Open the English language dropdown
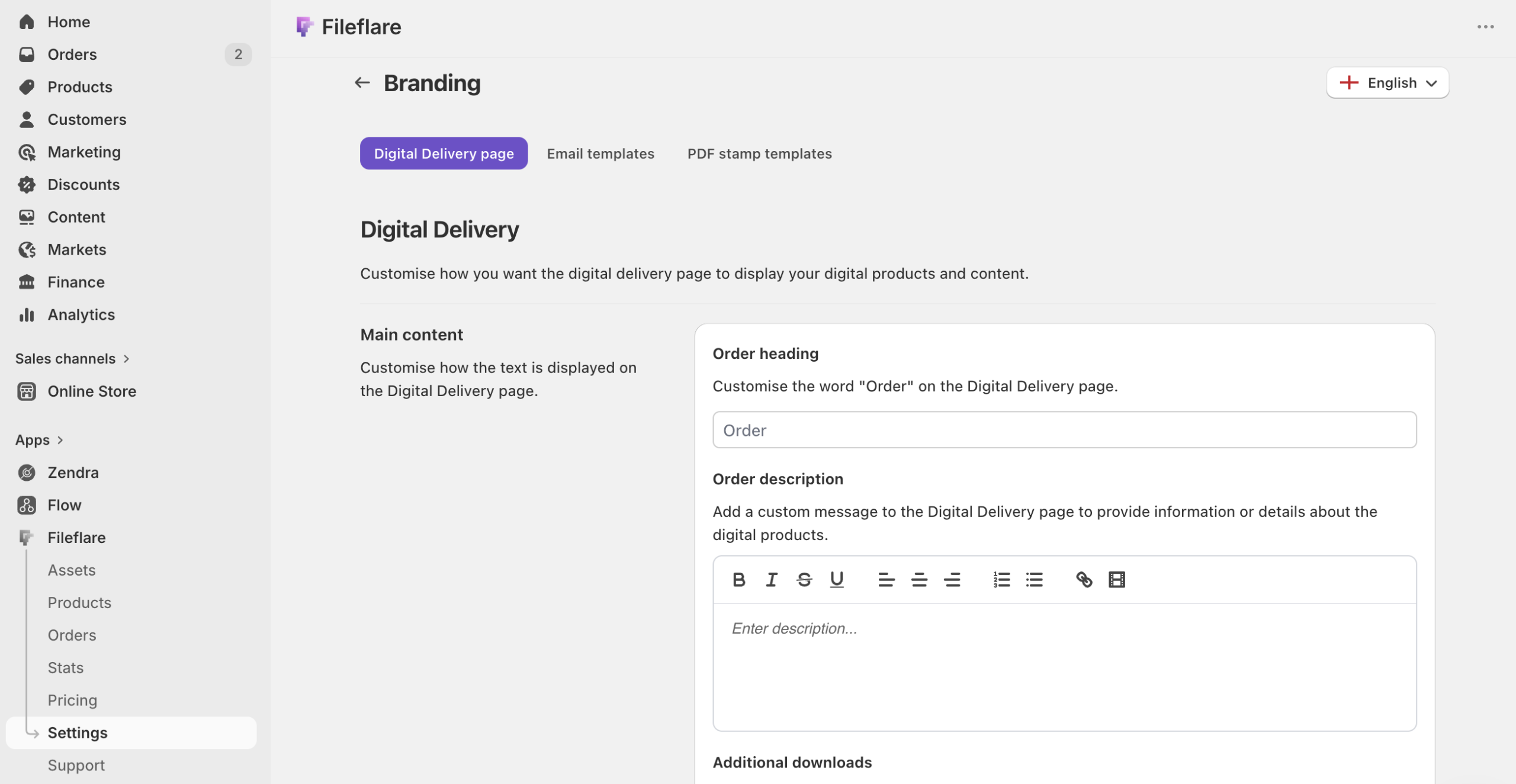 [x=1387, y=83]
